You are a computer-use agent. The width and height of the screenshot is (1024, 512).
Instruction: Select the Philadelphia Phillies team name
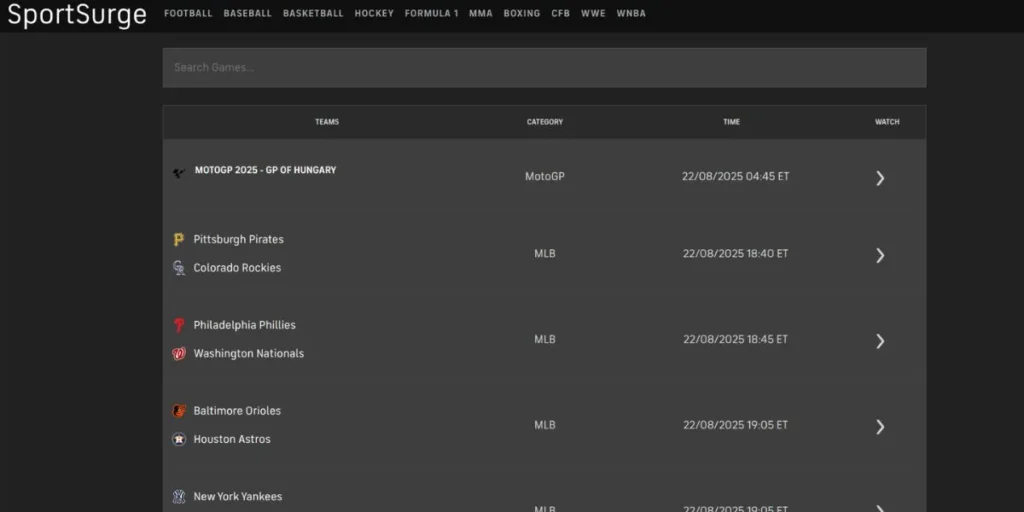tap(244, 325)
